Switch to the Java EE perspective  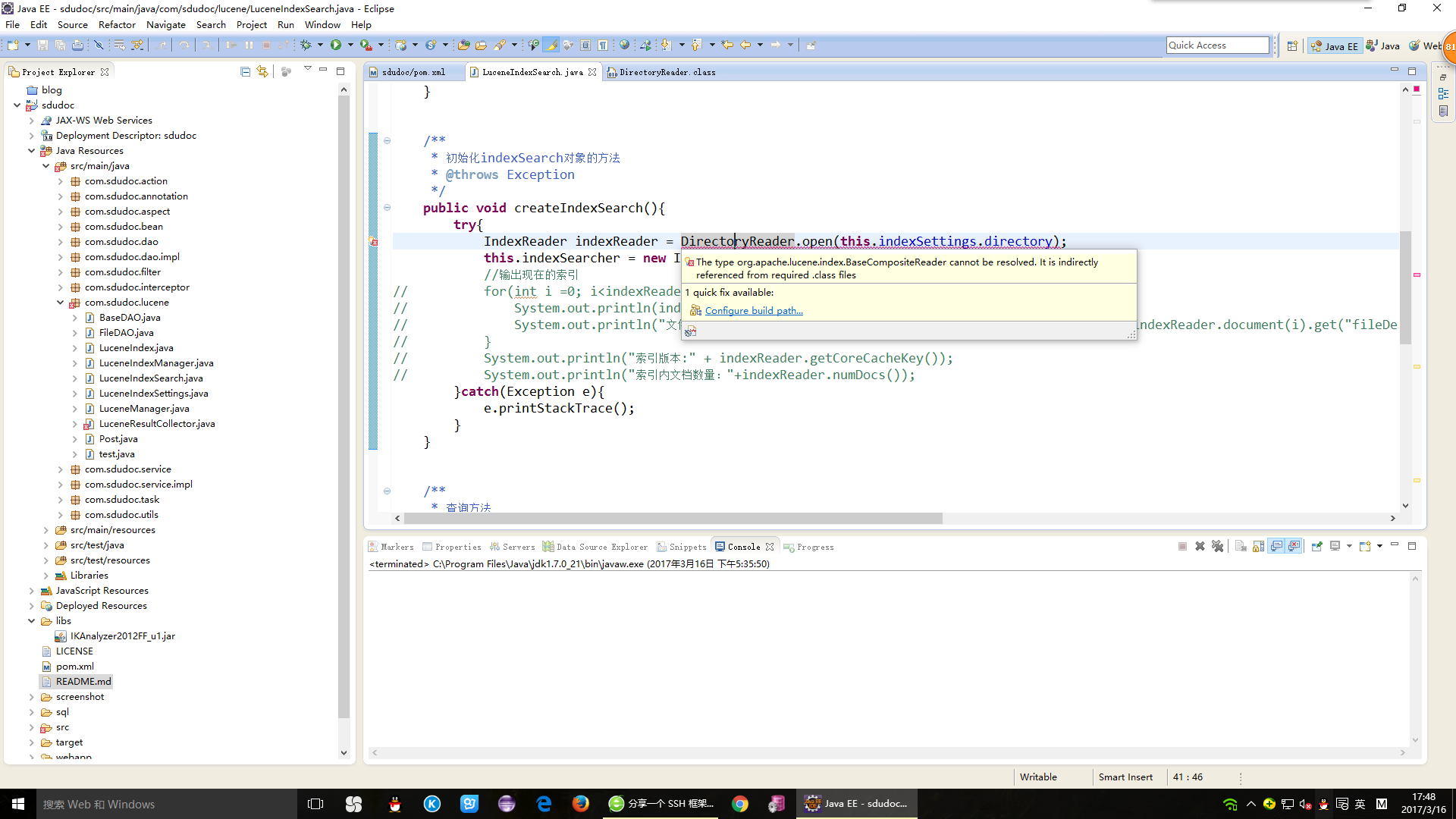tap(1335, 45)
